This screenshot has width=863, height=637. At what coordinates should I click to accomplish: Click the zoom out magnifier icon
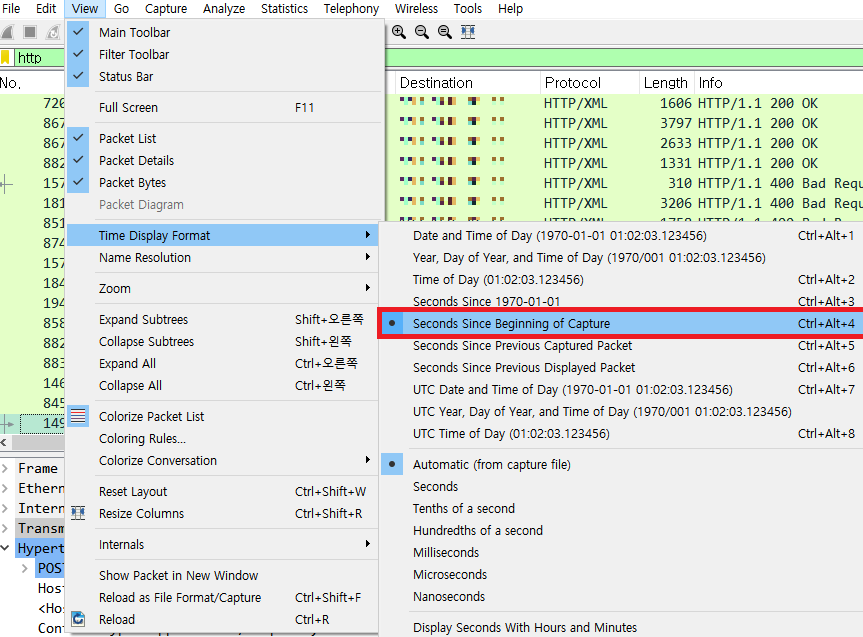coord(422,32)
